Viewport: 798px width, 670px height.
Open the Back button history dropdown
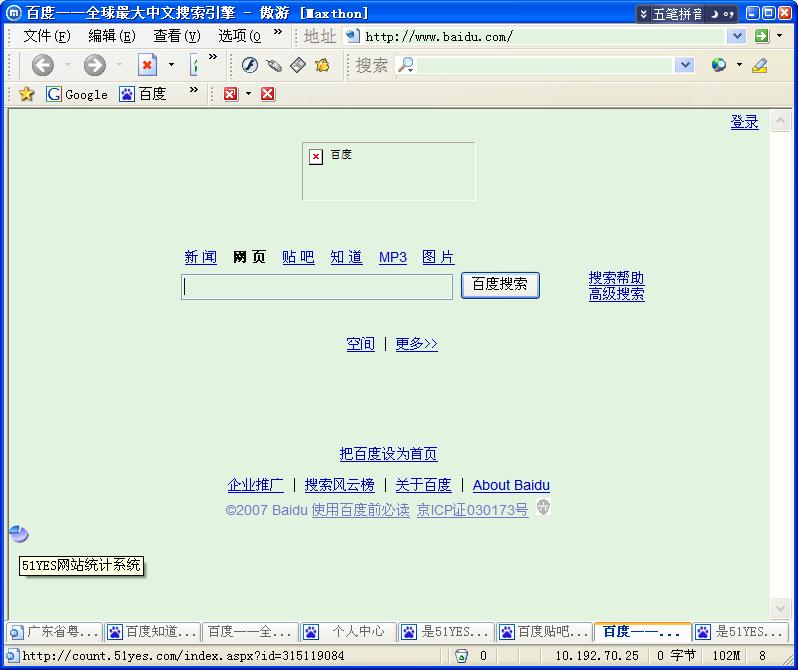click(x=68, y=65)
